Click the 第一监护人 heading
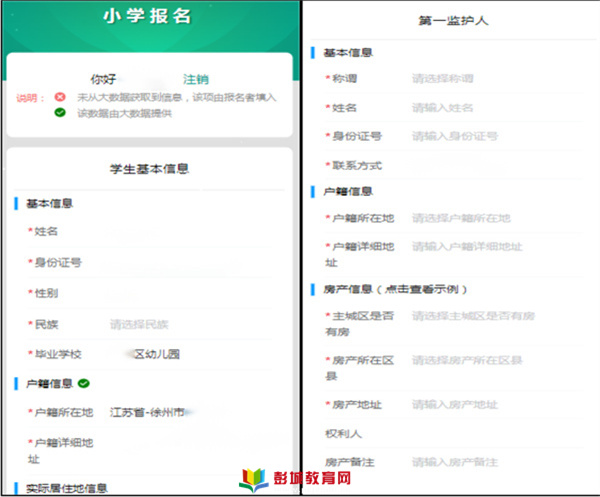600x497 pixels. (453, 20)
